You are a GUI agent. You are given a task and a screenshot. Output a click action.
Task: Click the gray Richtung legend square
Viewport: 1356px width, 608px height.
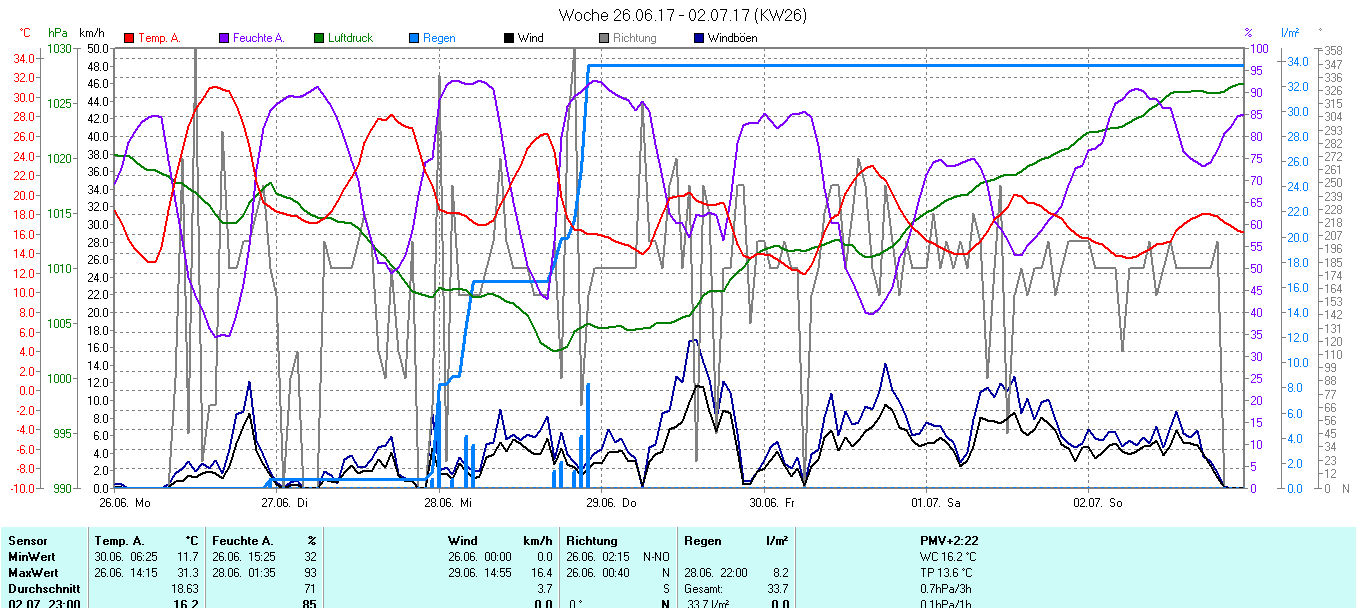click(x=604, y=38)
